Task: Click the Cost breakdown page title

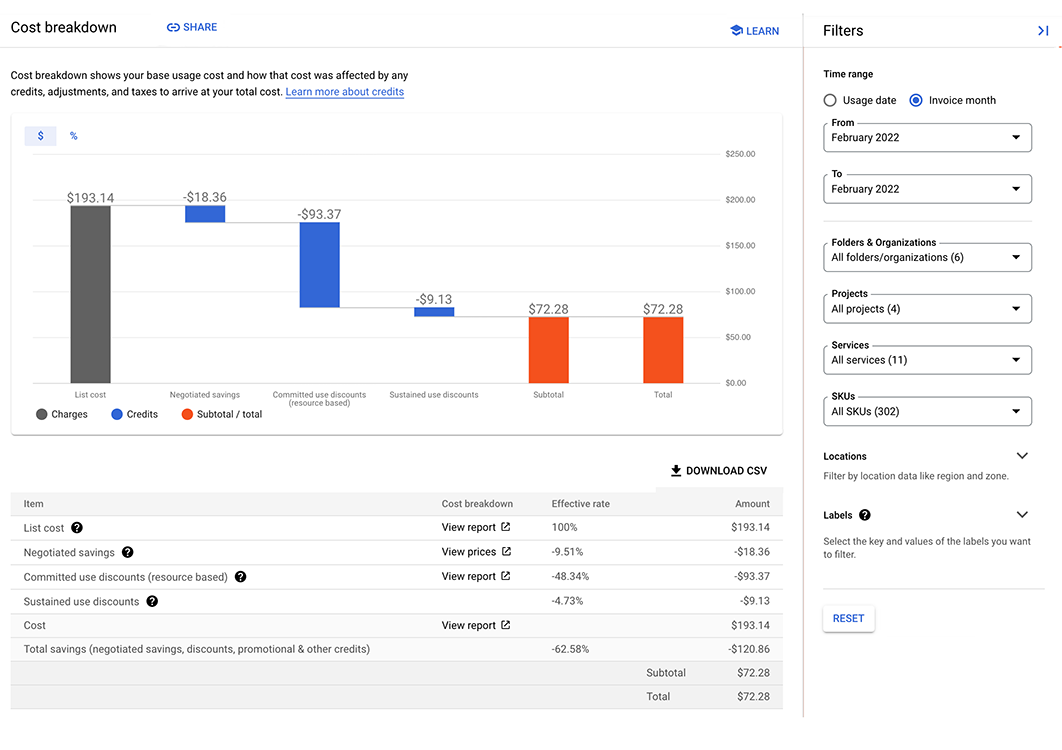Action: pyautogui.click(x=64, y=28)
